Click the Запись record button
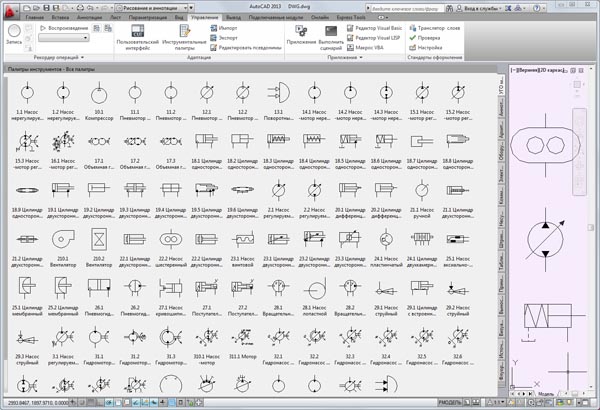The width and height of the screenshot is (600, 410). coord(12,34)
